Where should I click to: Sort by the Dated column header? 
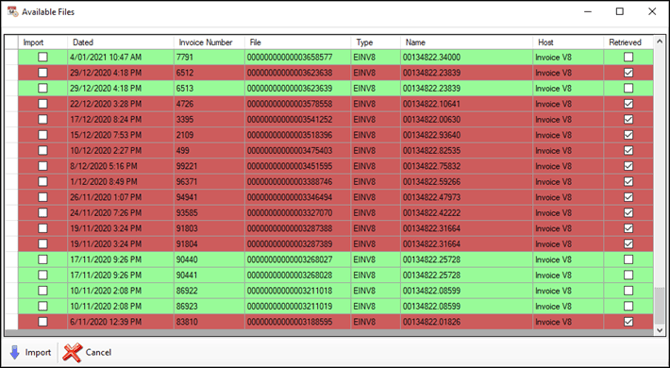pos(120,42)
